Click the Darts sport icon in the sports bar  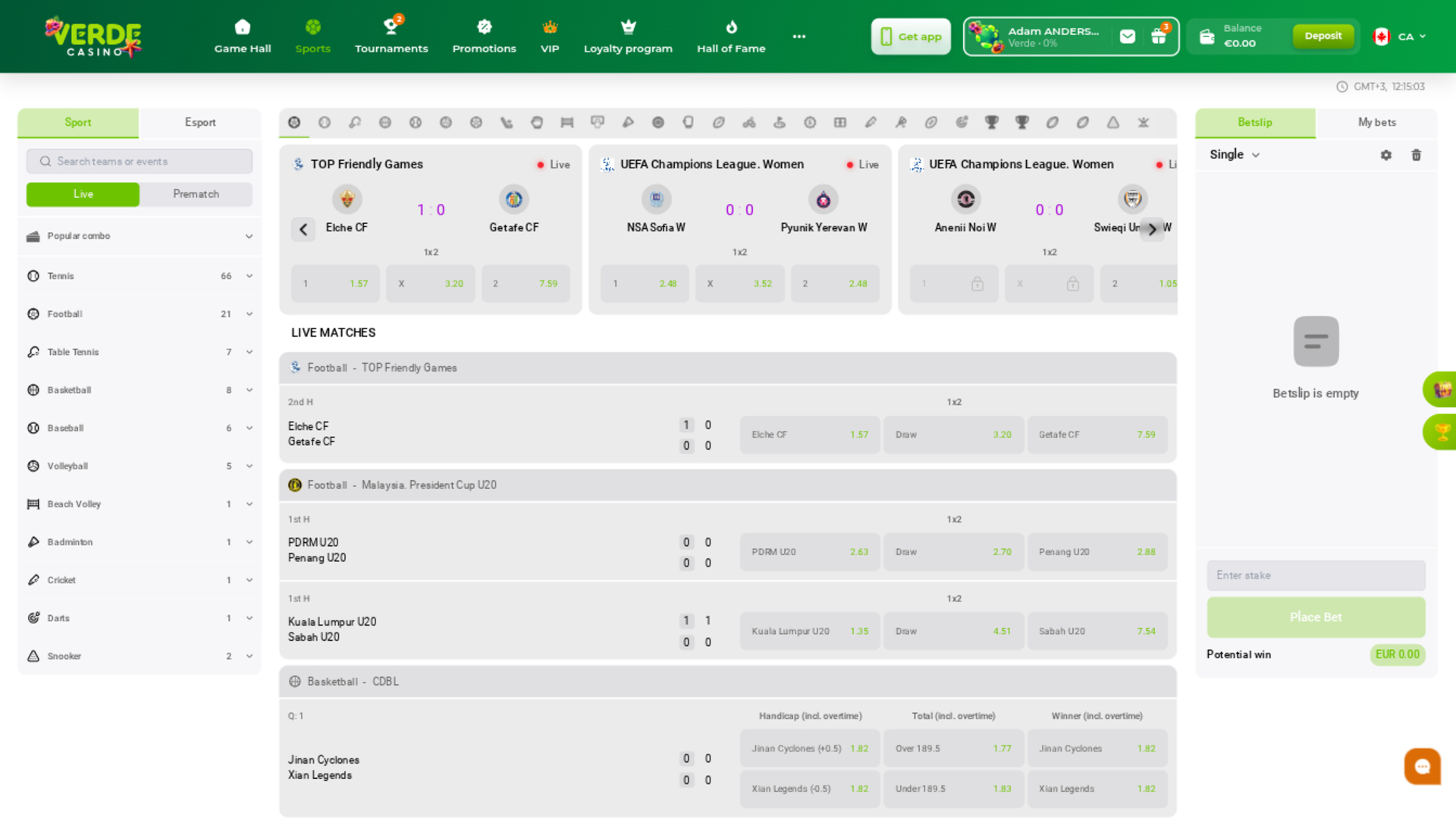(x=960, y=122)
